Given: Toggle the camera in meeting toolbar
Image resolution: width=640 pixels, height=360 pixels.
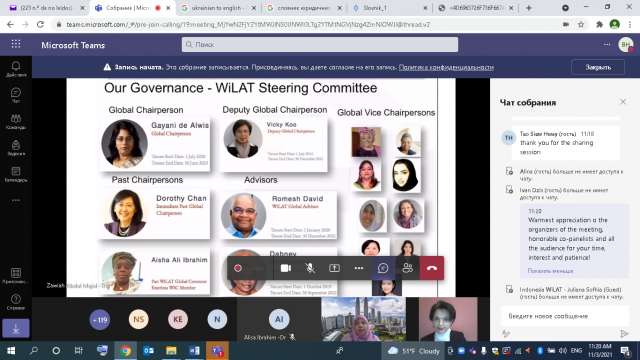Looking at the screenshot, I should tap(286, 268).
